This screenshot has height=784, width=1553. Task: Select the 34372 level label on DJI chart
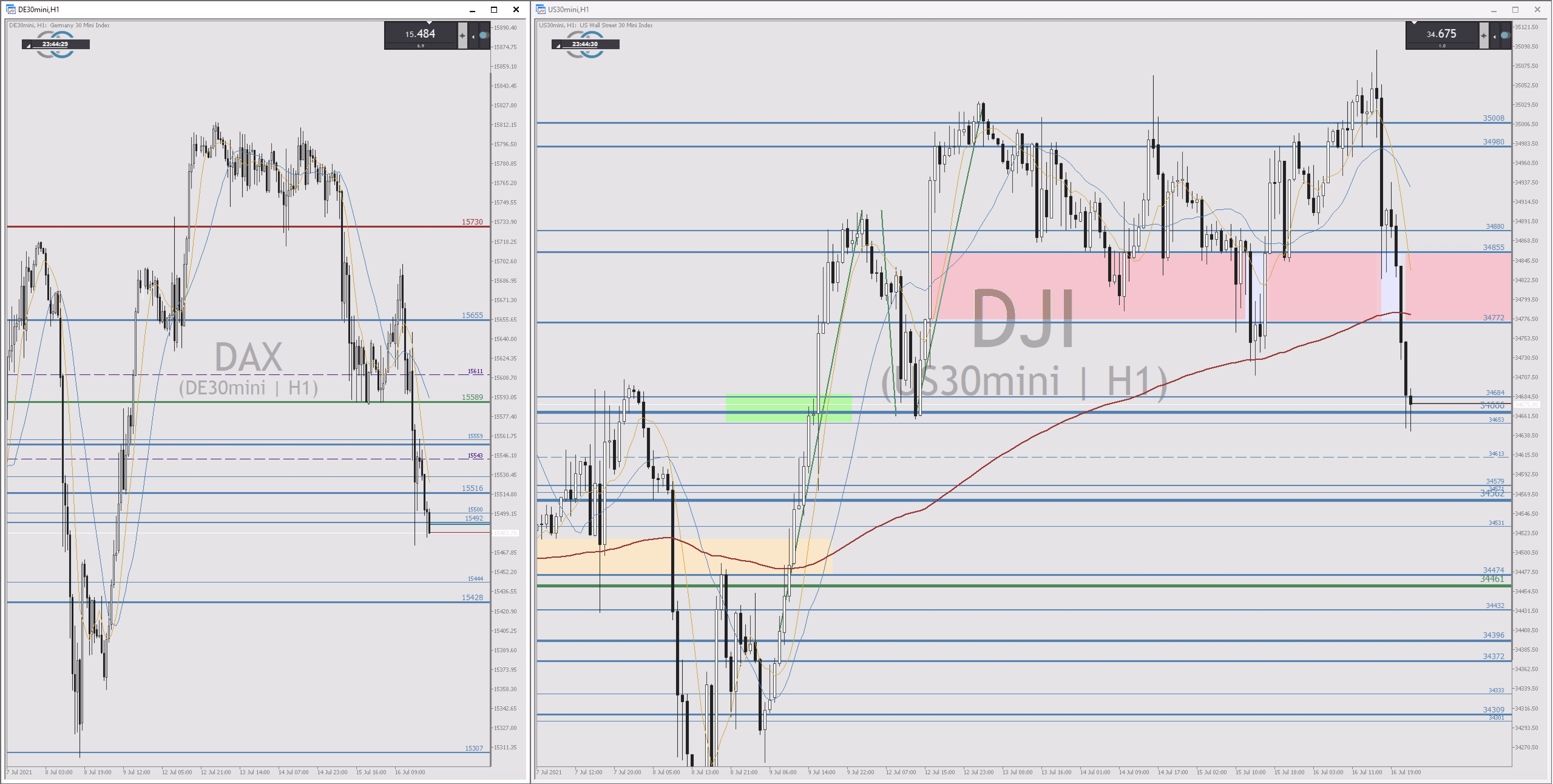(x=1493, y=656)
